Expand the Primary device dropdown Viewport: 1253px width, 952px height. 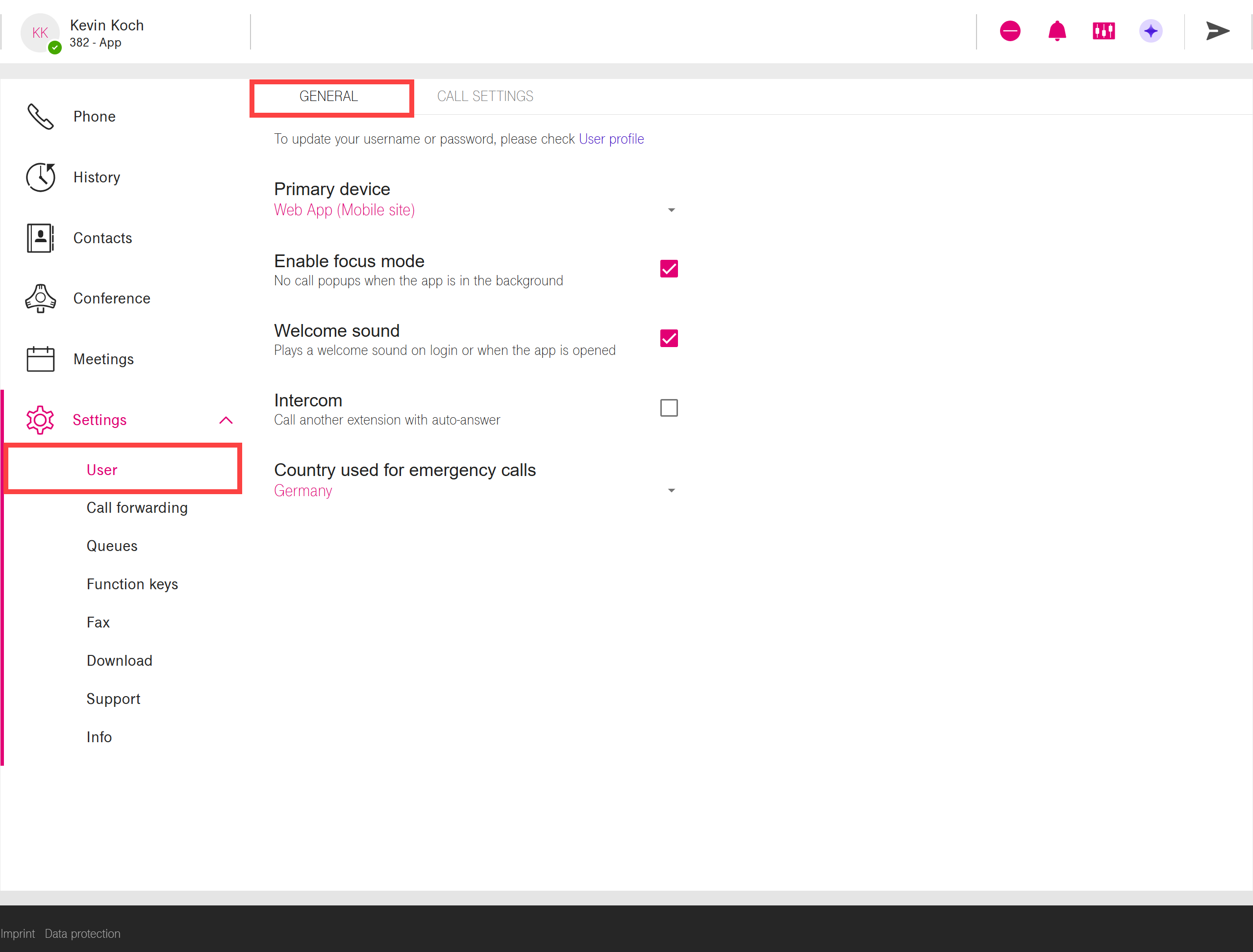click(671, 210)
